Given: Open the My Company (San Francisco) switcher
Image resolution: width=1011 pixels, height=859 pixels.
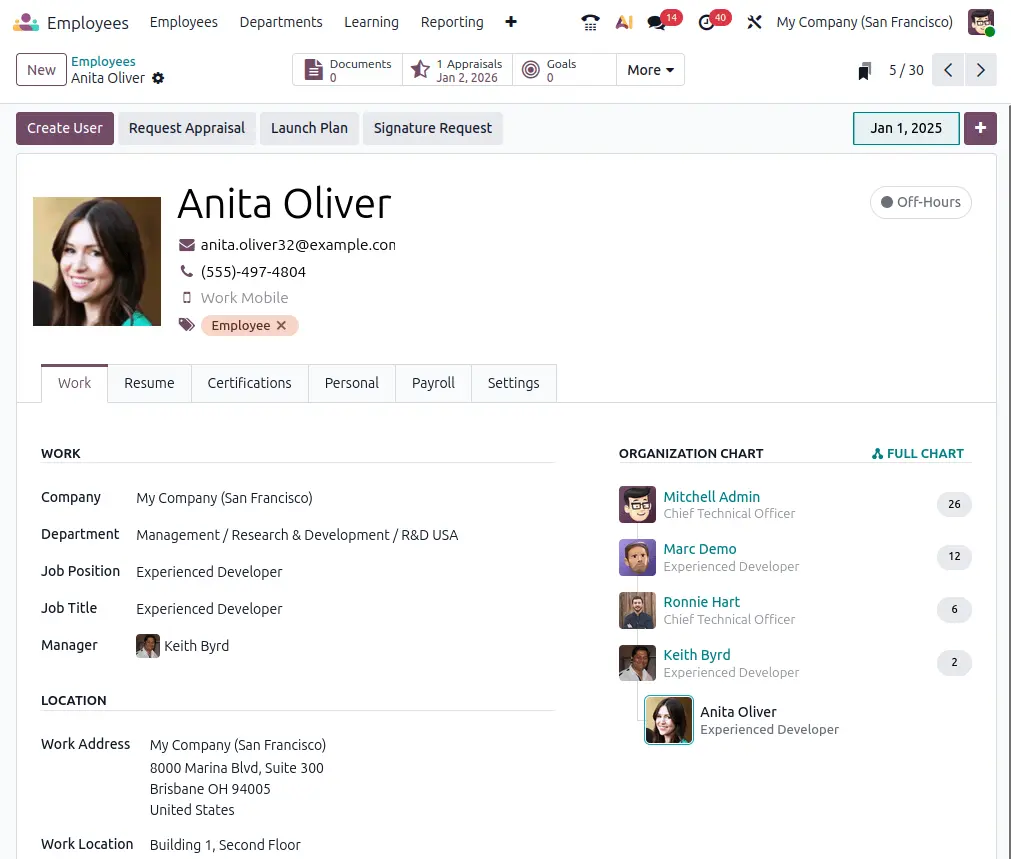Looking at the screenshot, I should (864, 22).
